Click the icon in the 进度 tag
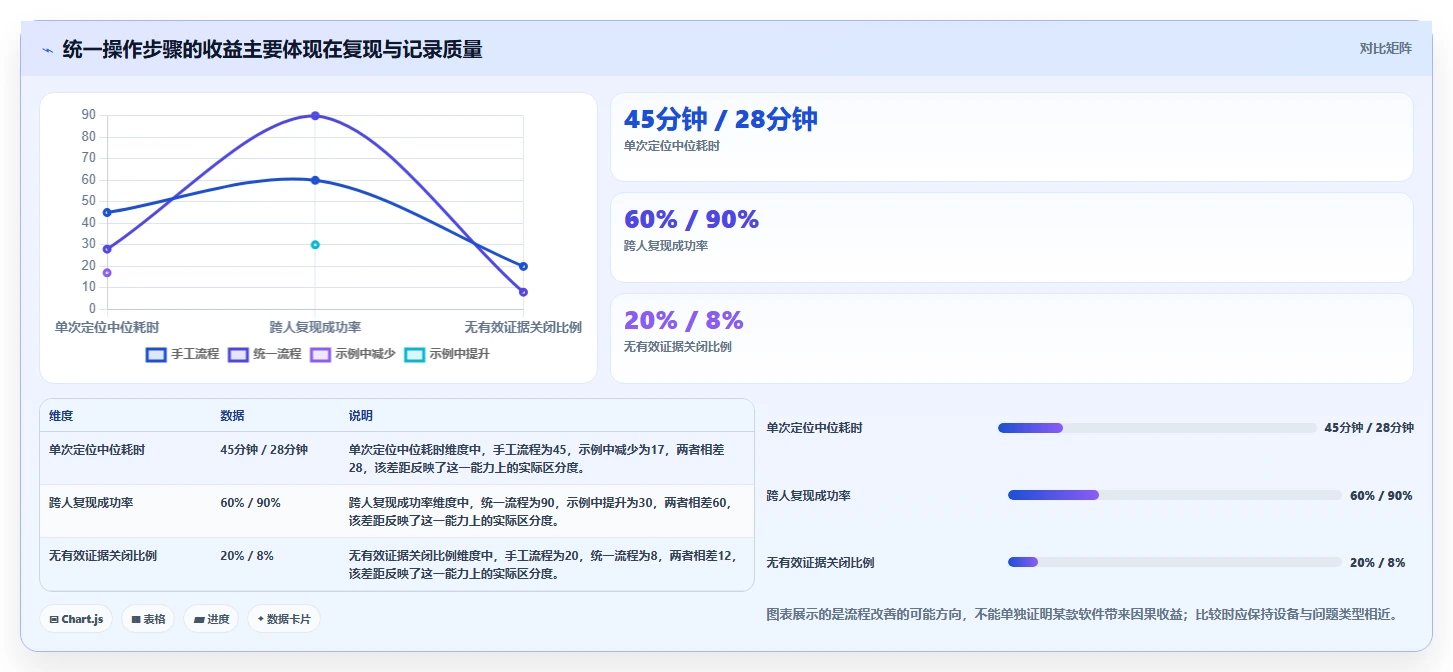1453x672 pixels. point(199,620)
